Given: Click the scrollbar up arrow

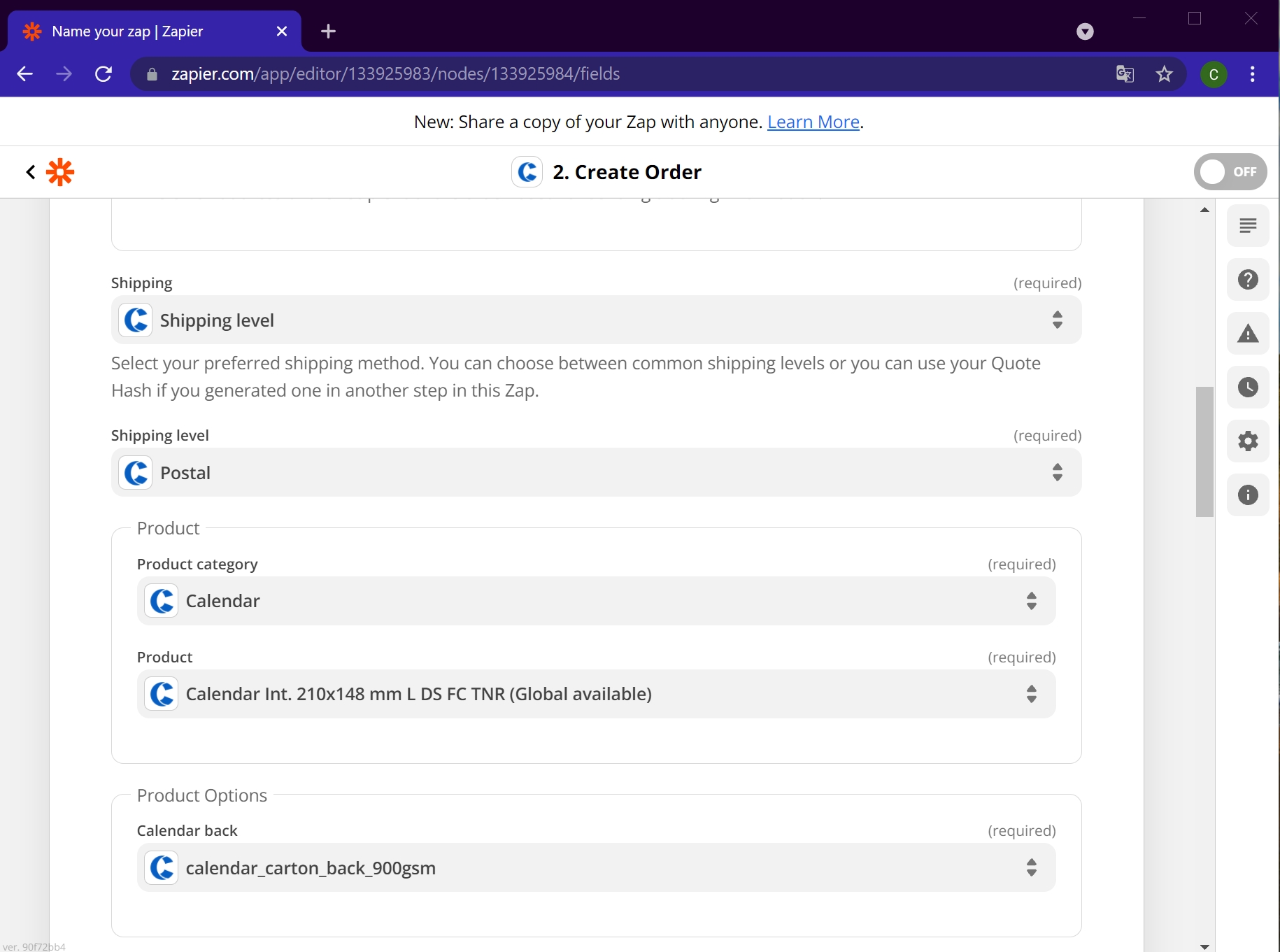Looking at the screenshot, I should [1204, 209].
